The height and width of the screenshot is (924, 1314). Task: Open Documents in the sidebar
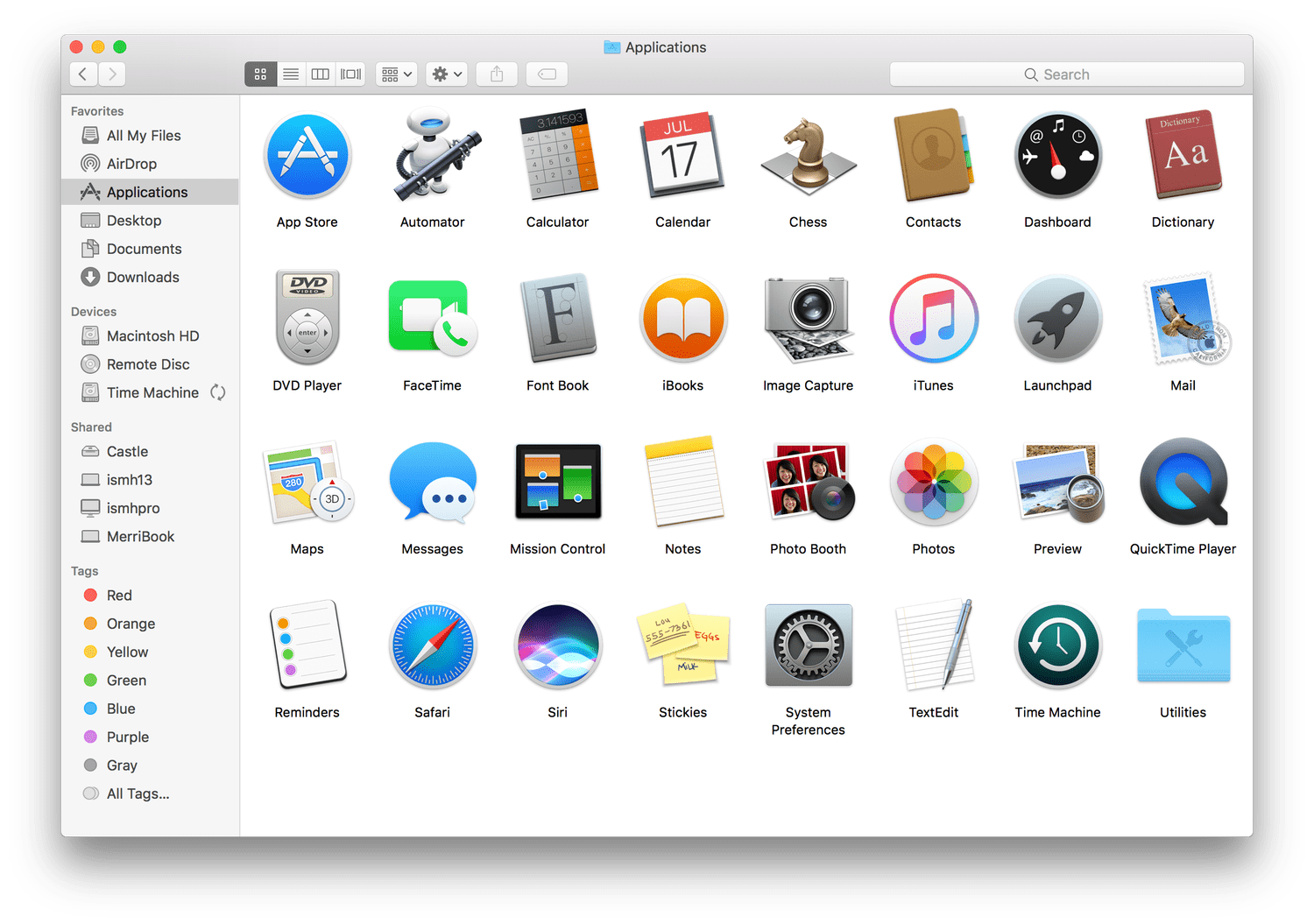[150, 249]
